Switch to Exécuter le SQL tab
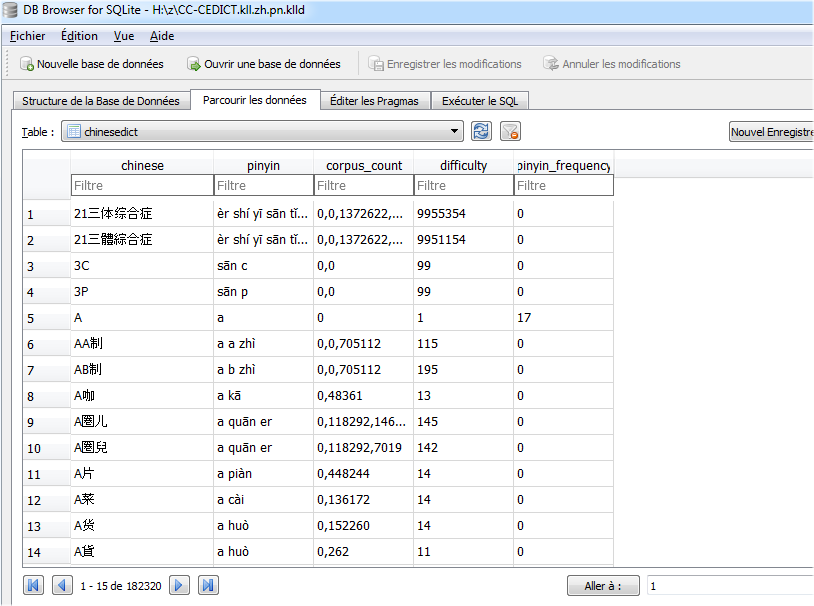This screenshot has height=606, width=814. 480,101
